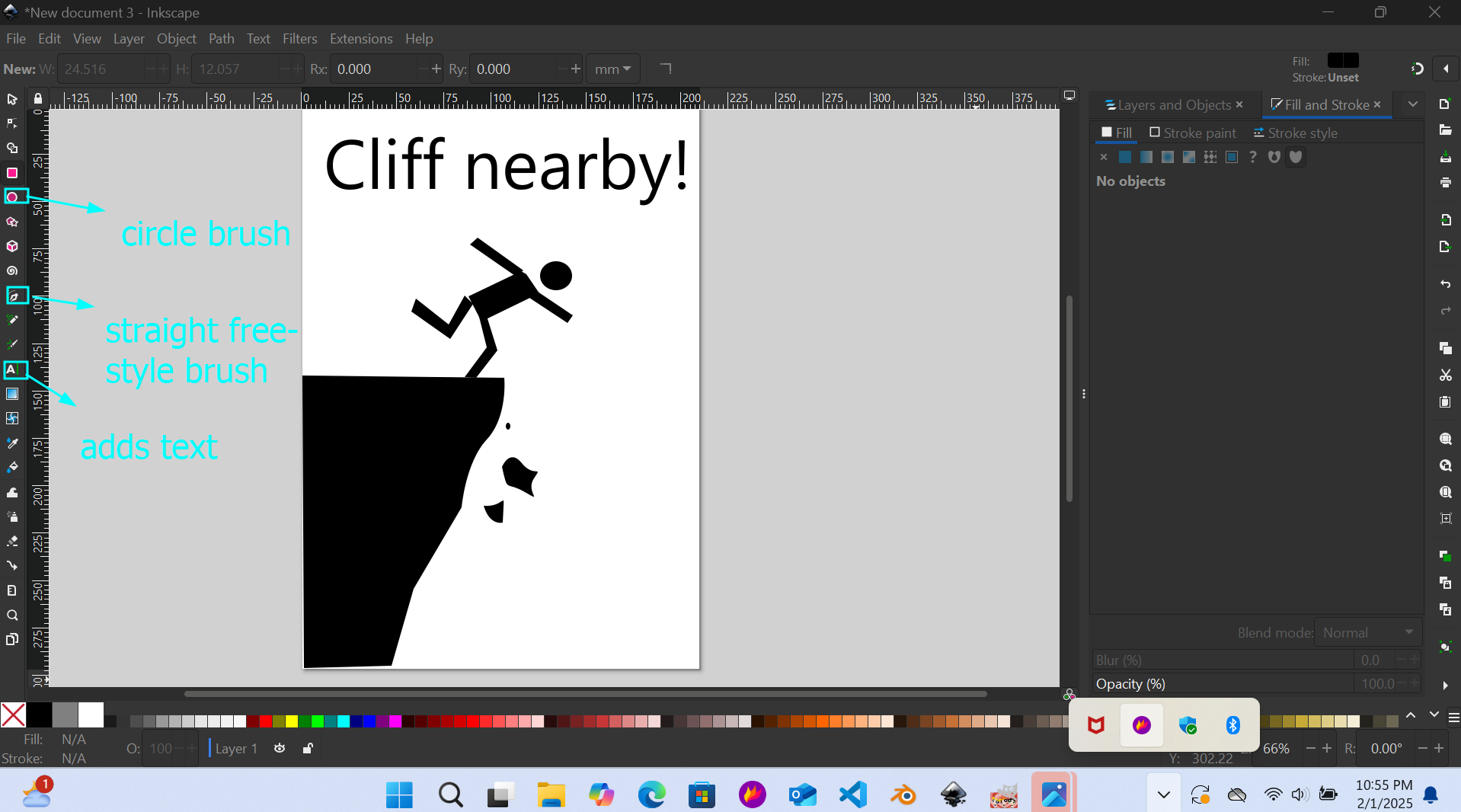The width and height of the screenshot is (1461, 812).
Task: Switch to Stroke style tab
Action: pos(1296,133)
